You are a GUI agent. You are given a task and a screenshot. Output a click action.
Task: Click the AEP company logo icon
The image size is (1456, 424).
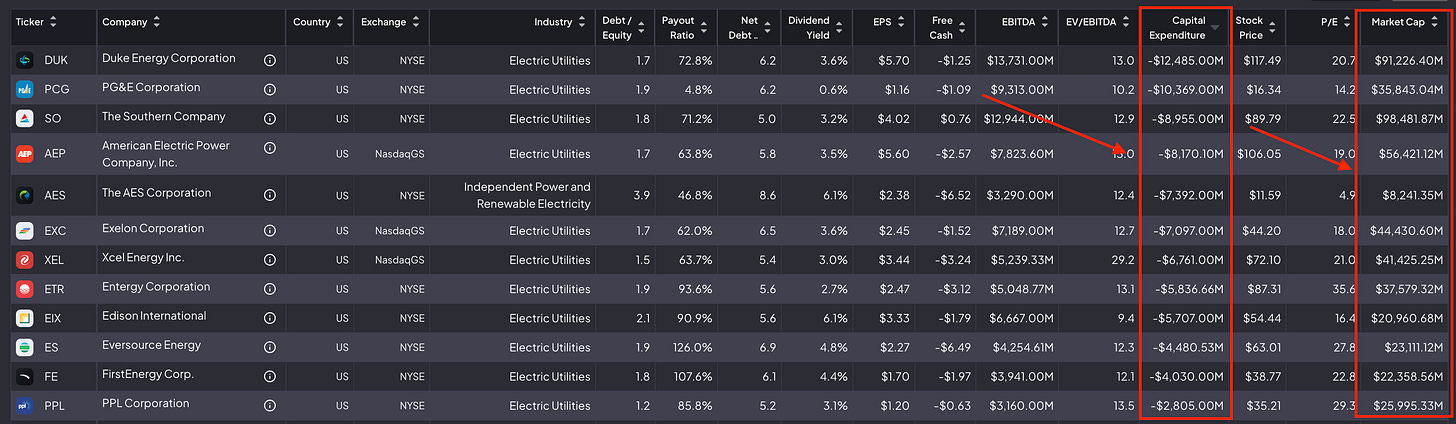pos(25,155)
